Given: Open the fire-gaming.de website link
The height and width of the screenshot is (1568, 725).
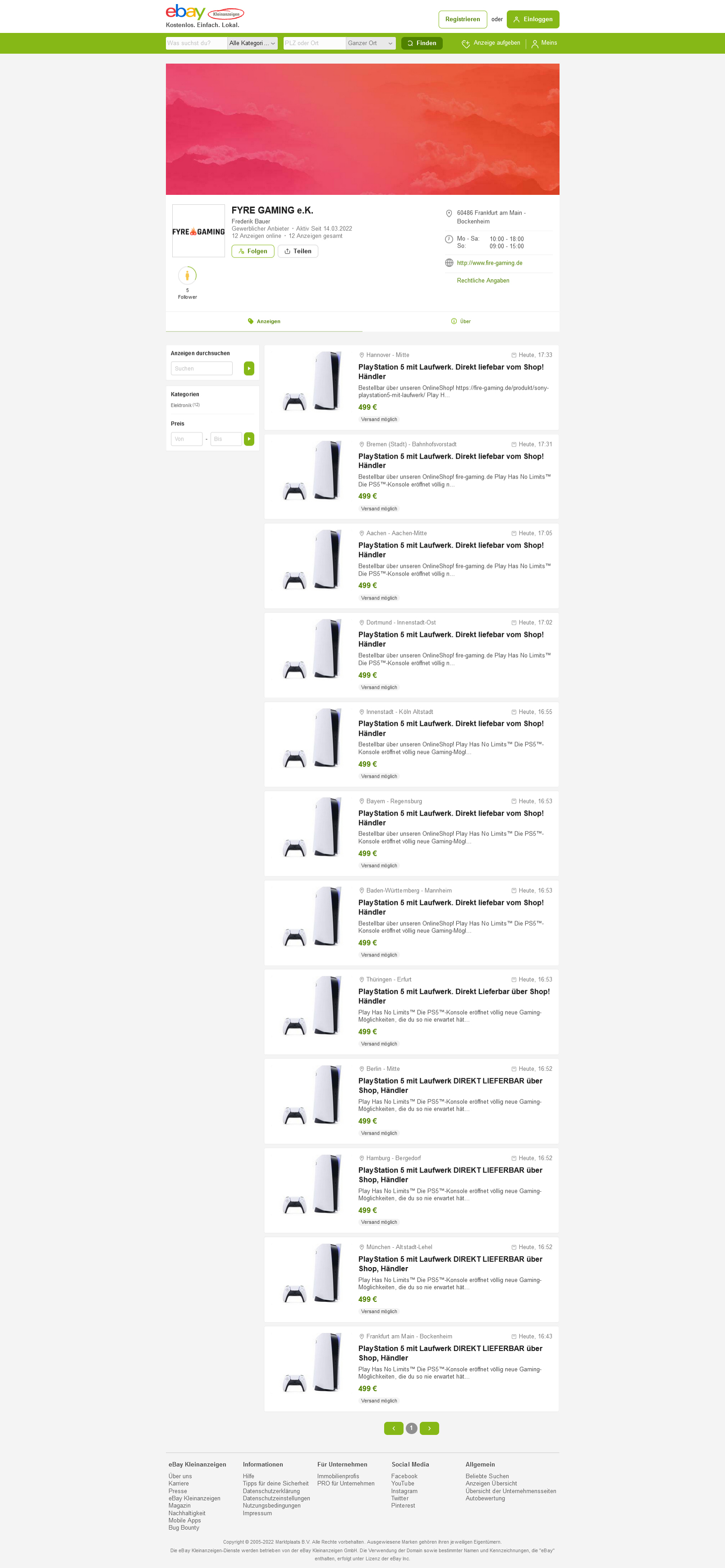Looking at the screenshot, I should [490, 263].
